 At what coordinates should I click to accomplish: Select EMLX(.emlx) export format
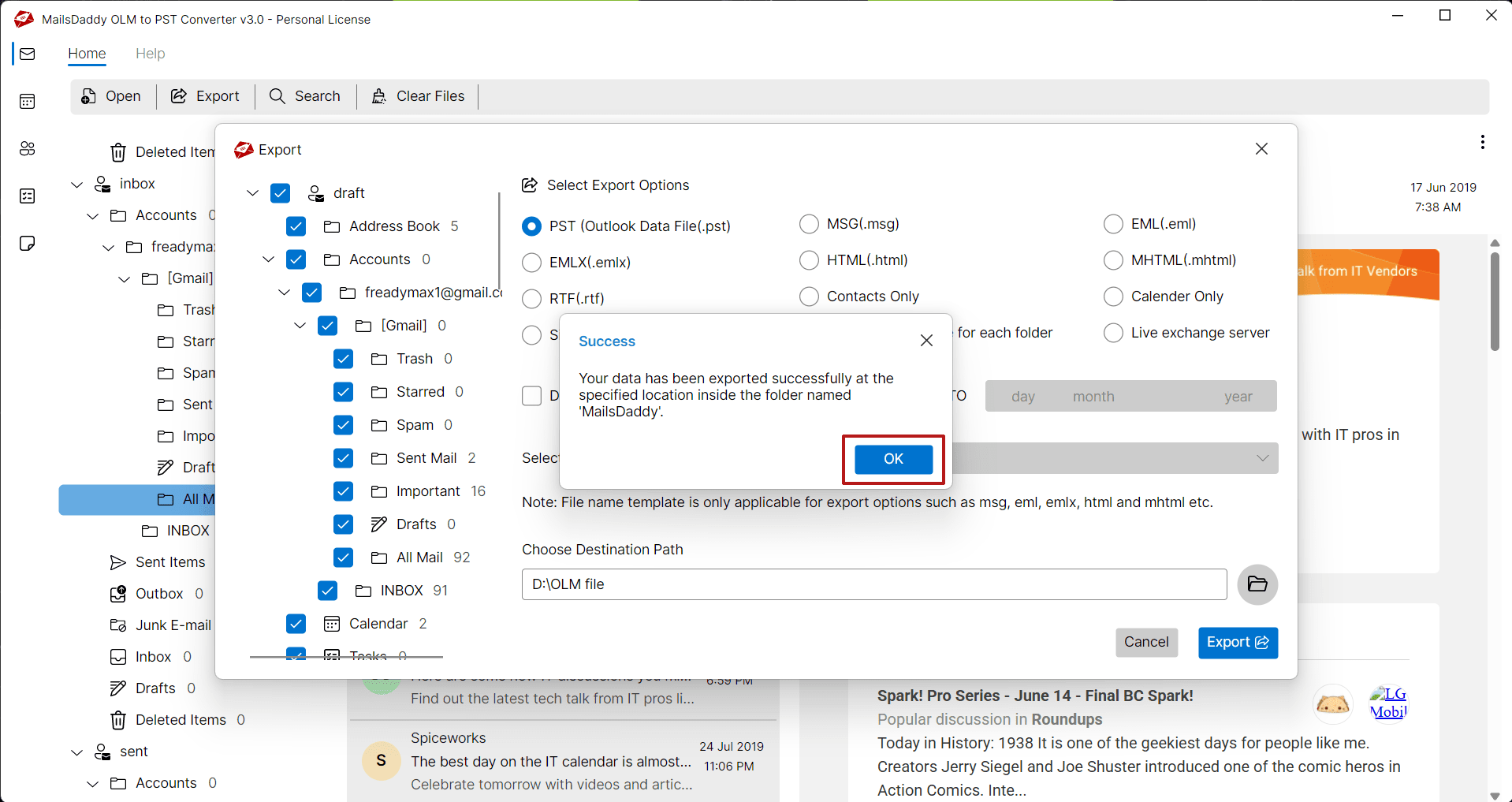(532, 263)
